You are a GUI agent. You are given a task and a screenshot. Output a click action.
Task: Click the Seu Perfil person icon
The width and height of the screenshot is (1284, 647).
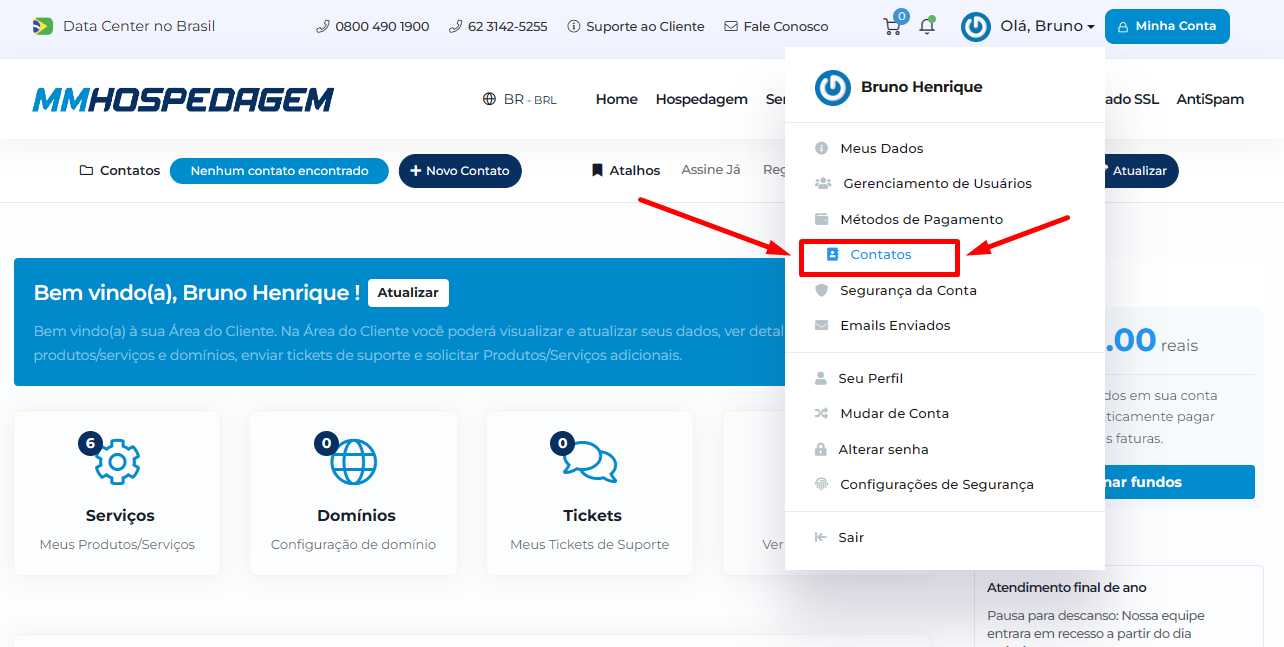click(x=821, y=378)
